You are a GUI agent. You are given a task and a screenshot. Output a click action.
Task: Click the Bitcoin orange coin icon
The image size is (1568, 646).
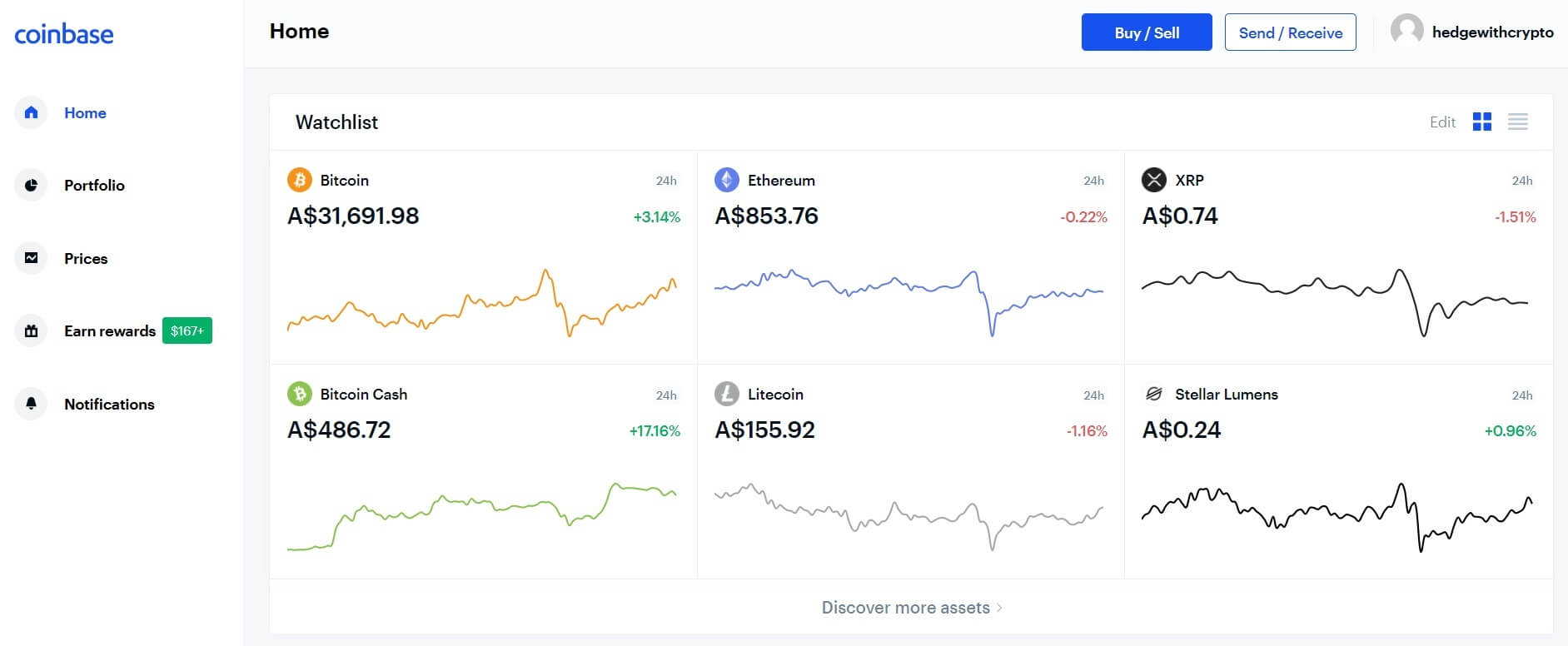300,180
